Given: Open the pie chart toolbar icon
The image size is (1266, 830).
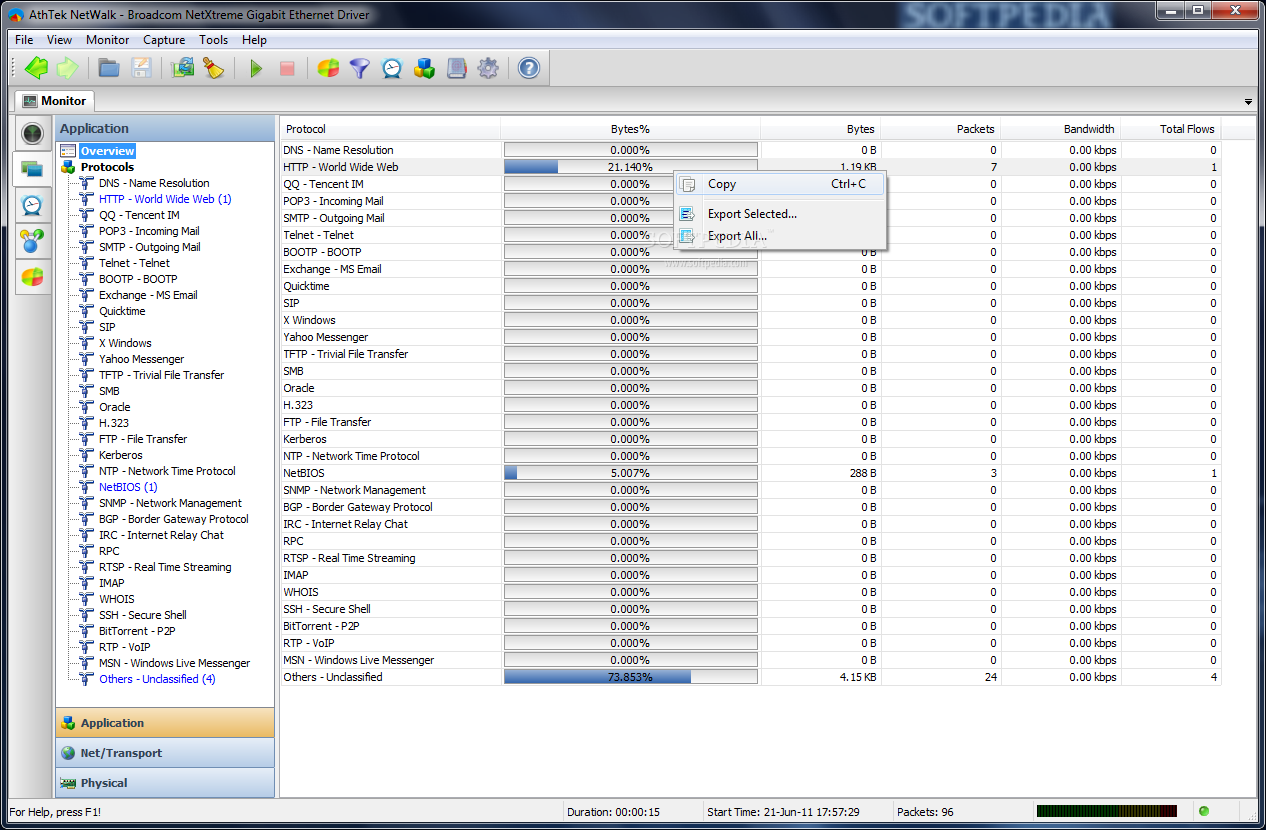Looking at the screenshot, I should coord(328,68).
